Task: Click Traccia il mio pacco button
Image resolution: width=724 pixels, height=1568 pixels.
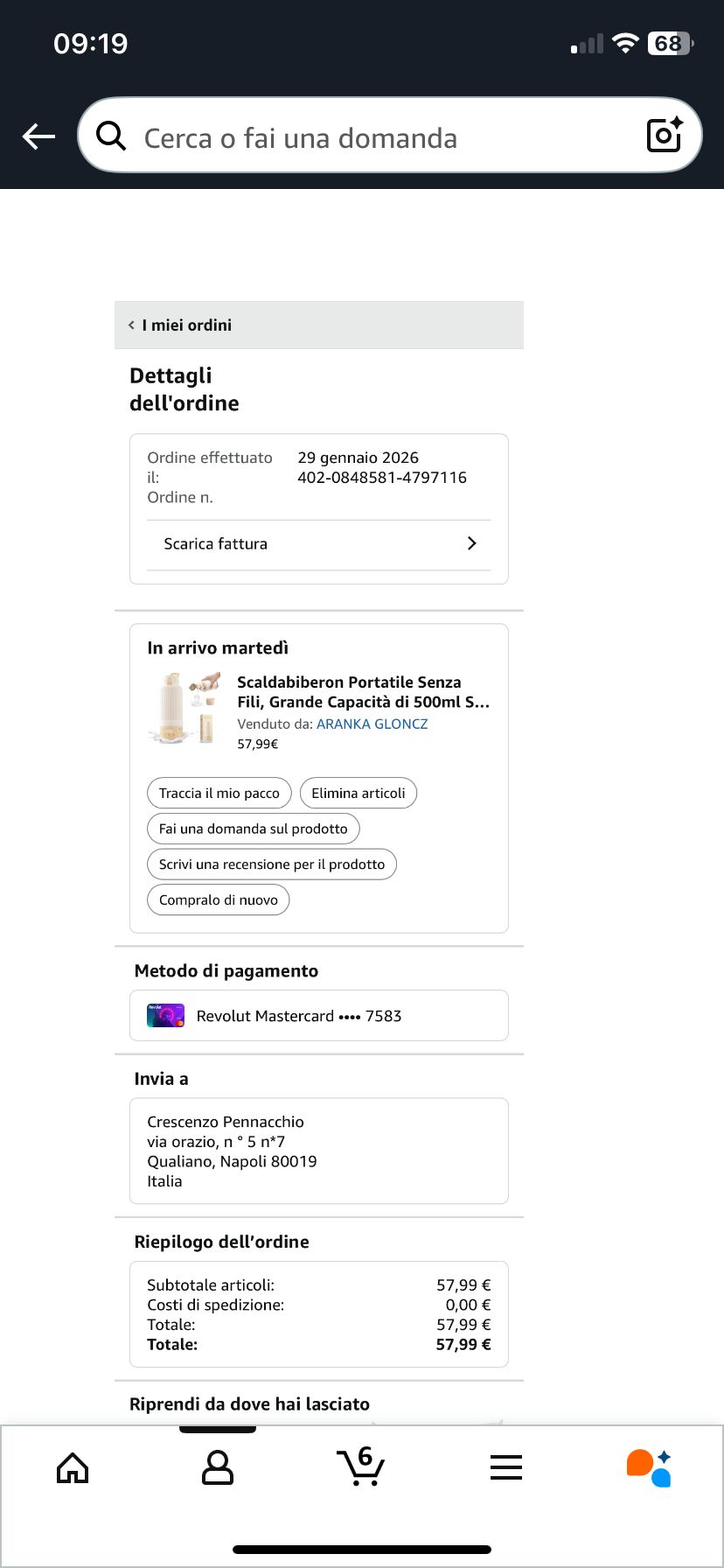Action: 219,793
